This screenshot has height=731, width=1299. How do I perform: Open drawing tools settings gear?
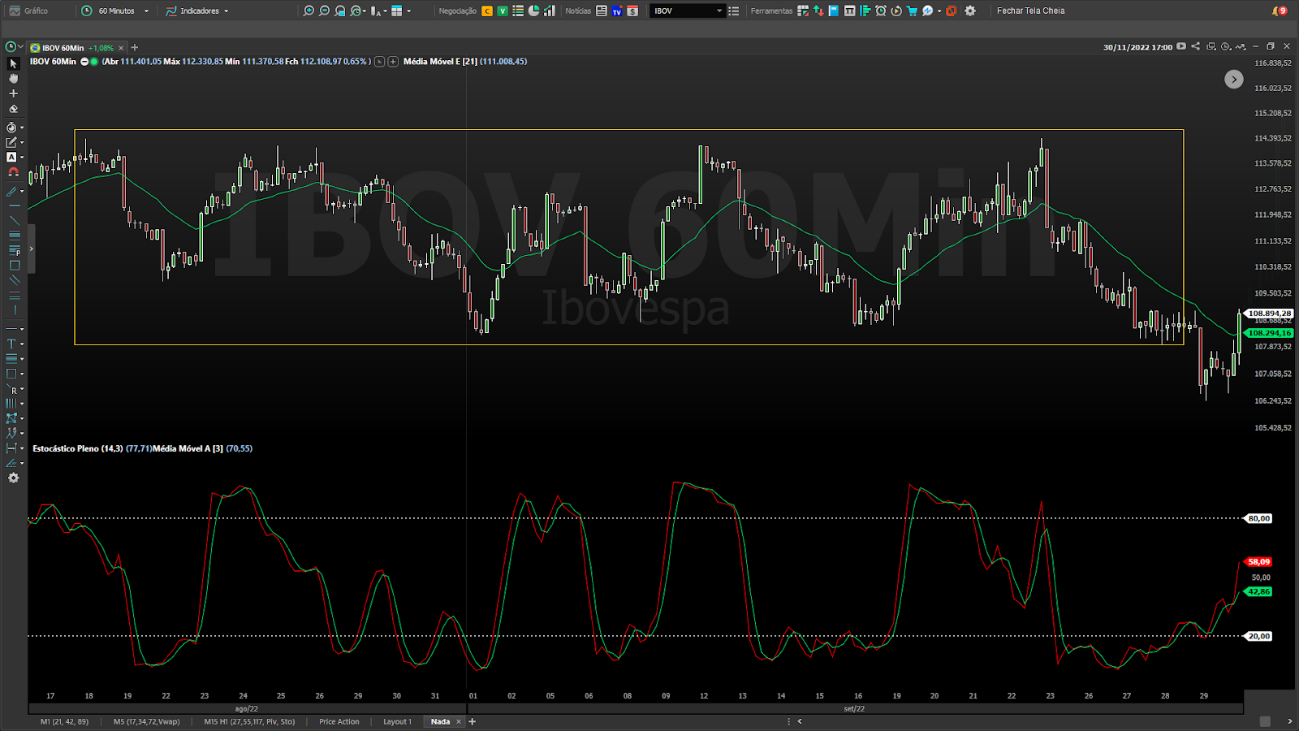point(13,478)
